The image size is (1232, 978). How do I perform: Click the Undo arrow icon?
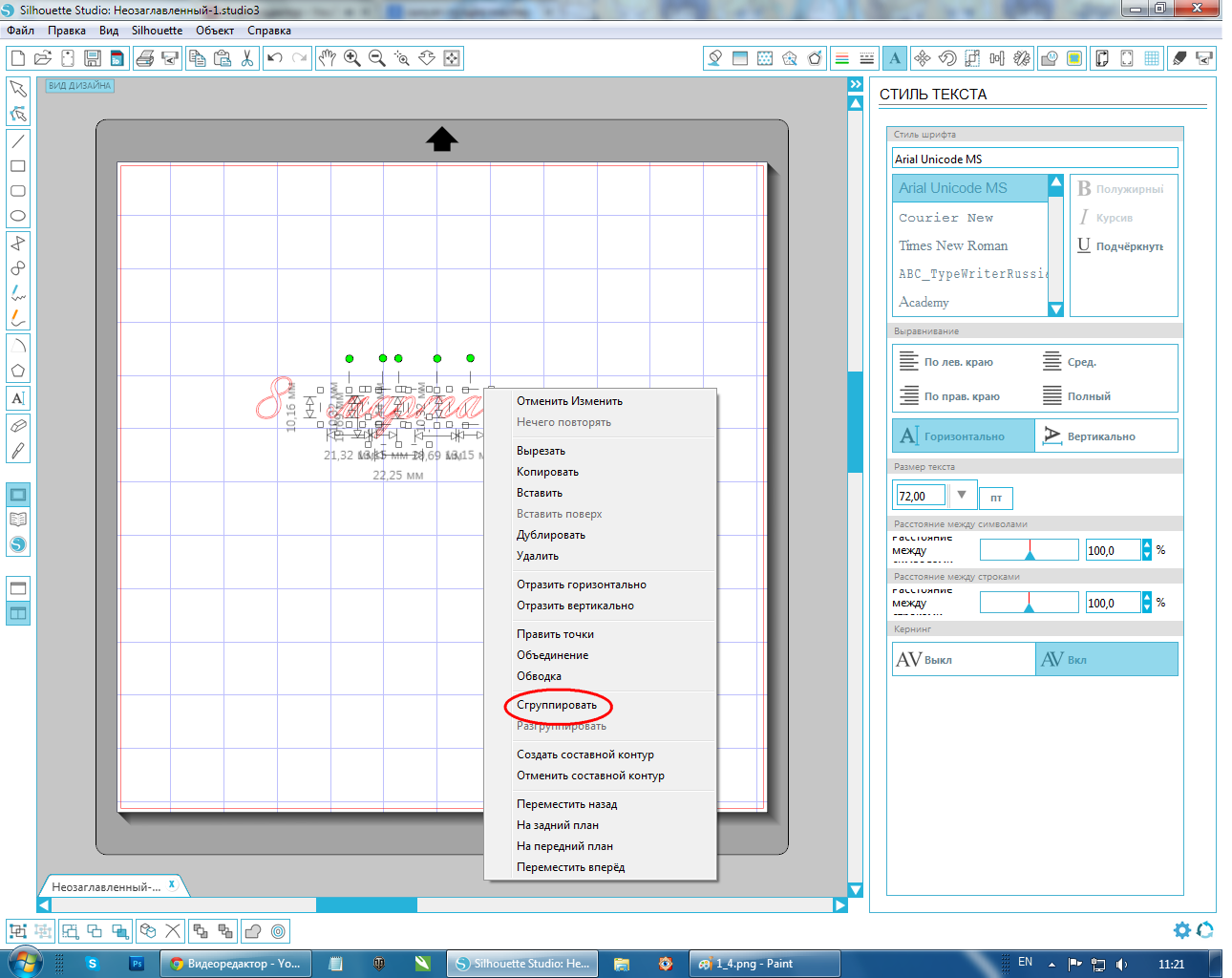click(x=275, y=58)
